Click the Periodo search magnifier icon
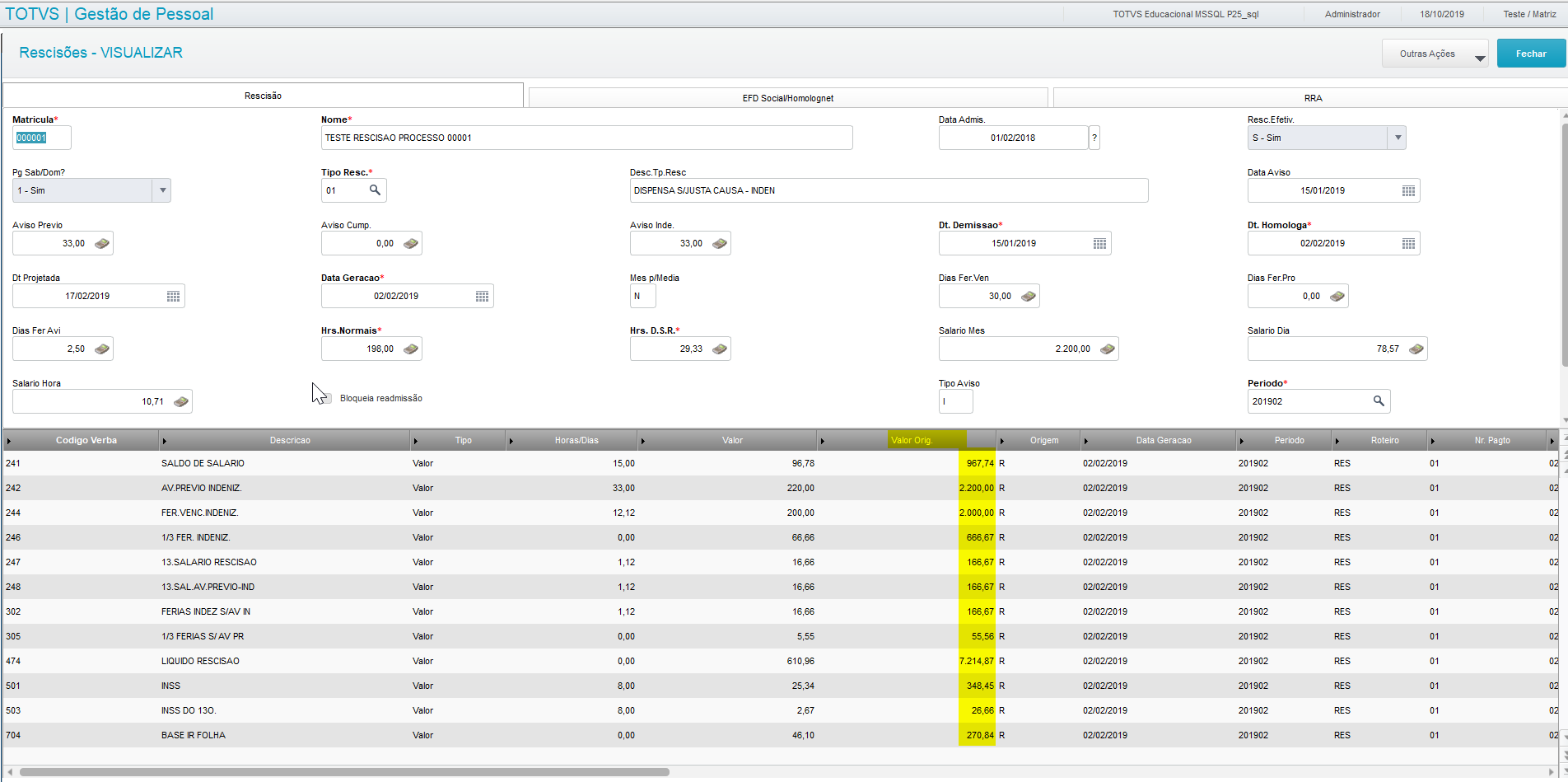The width and height of the screenshot is (1568, 782). 1379,401
